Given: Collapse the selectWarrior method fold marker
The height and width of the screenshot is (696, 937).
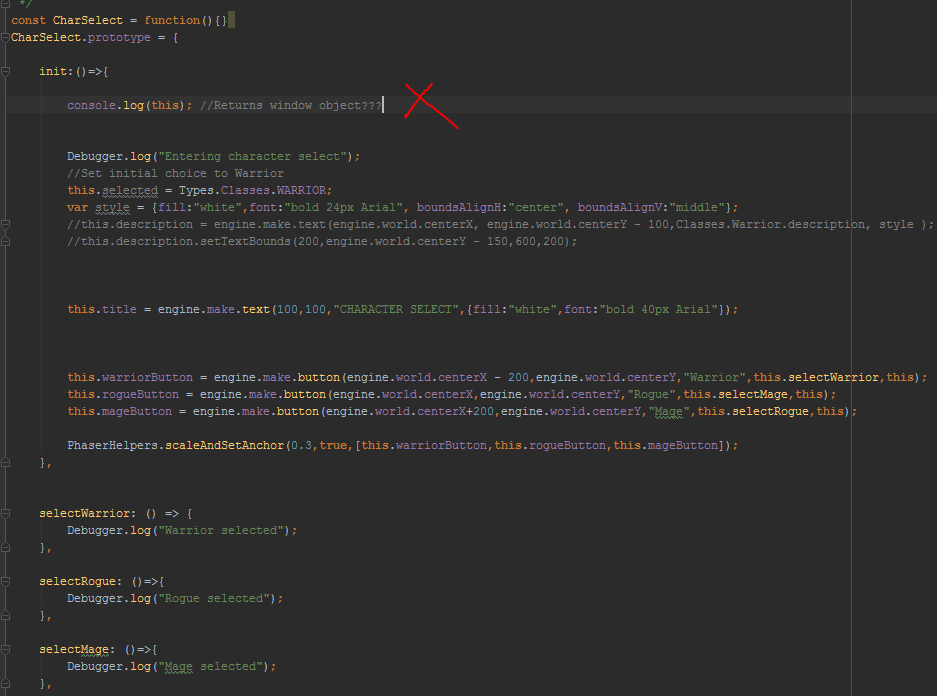Looking at the screenshot, I should point(5,514).
